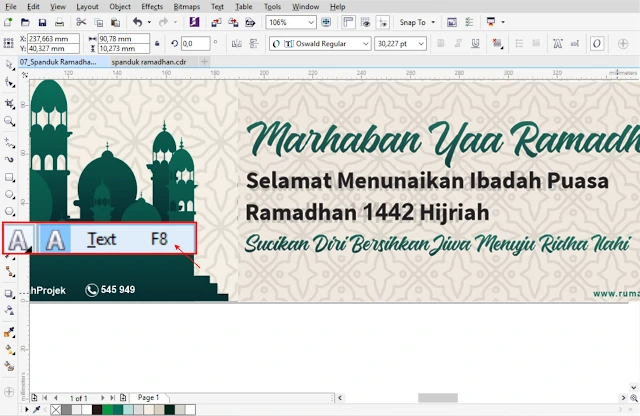The width and height of the screenshot is (640, 416).
Task: Toggle bold text formatting
Action: tap(441, 43)
